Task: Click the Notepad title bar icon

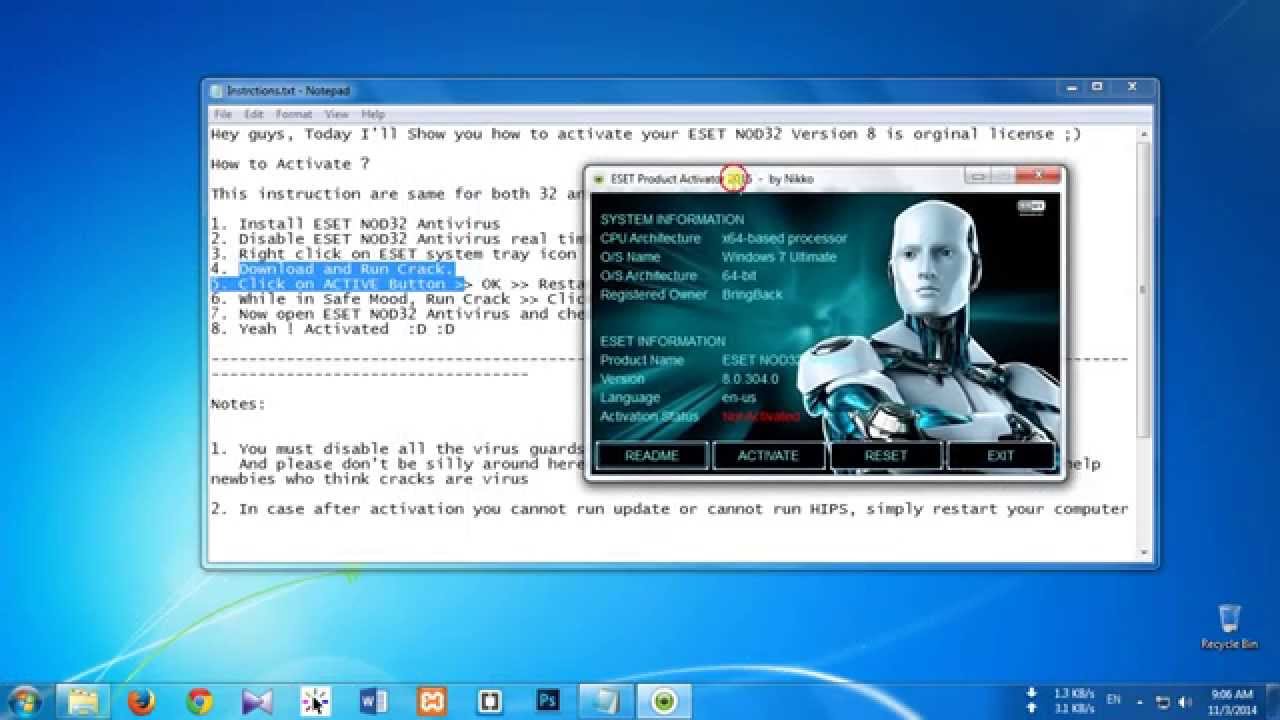Action: coord(216,91)
